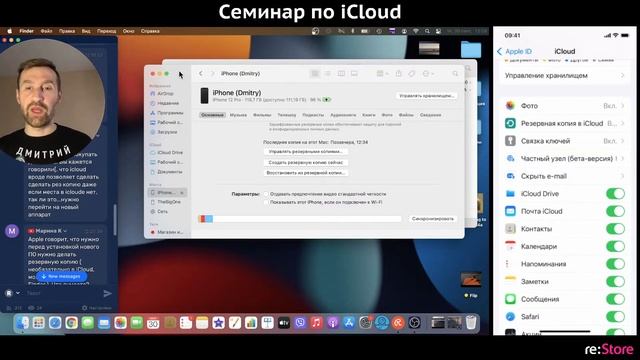The width and height of the screenshot is (640, 360).
Task: Switch to Фото tab in Finder
Action: [x=387, y=115]
